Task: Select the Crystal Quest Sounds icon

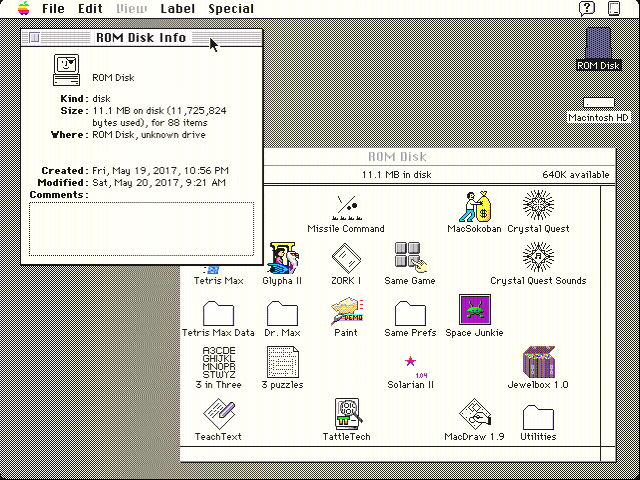Action: [538, 257]
